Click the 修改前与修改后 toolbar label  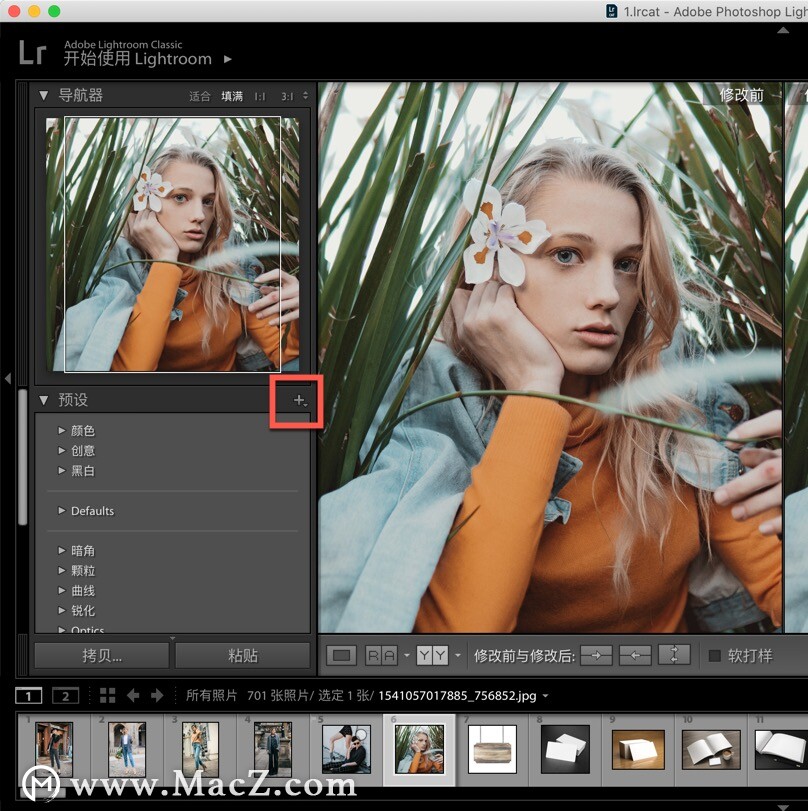pos(524,656)
